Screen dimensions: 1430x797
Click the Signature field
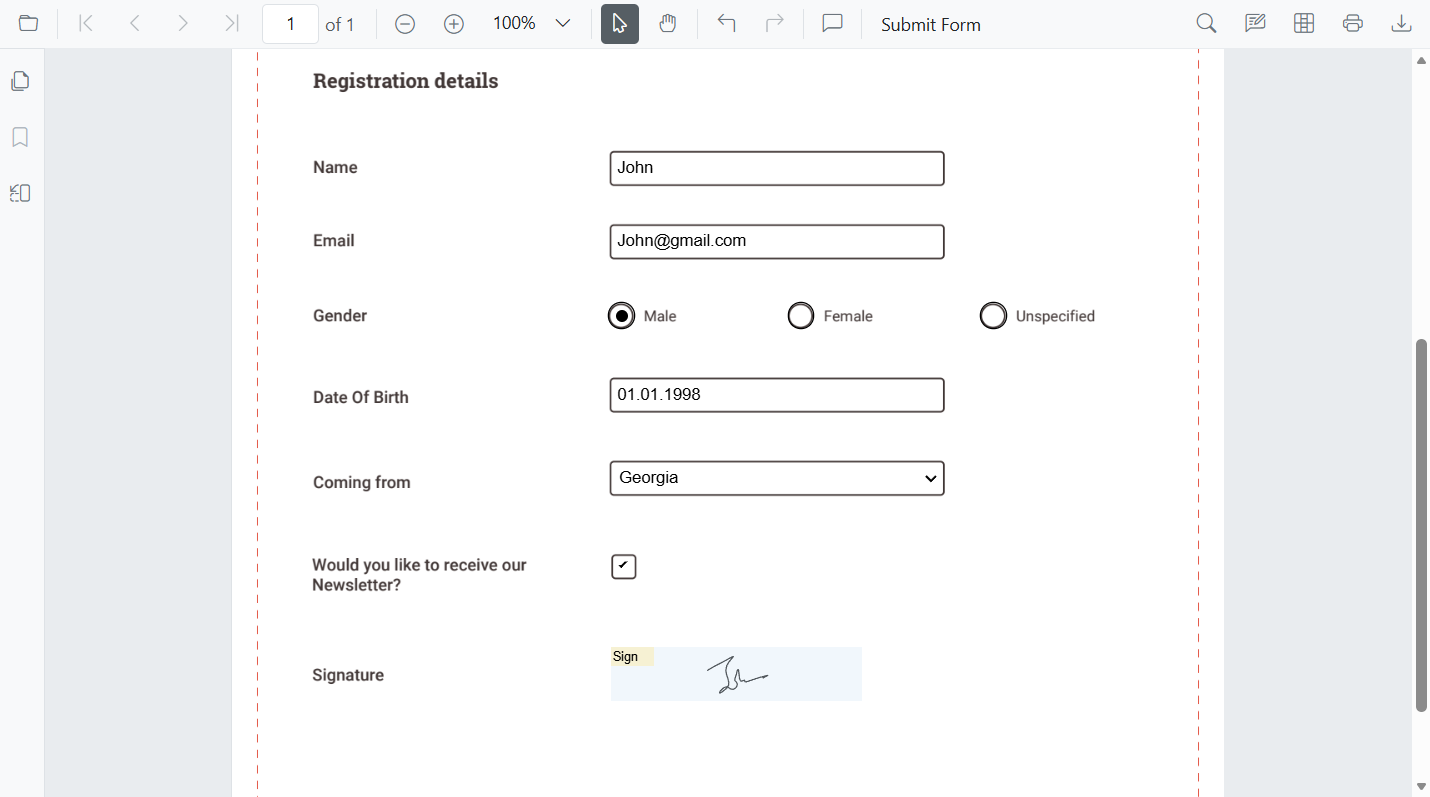pyautogui.click(x=736, y=674)
